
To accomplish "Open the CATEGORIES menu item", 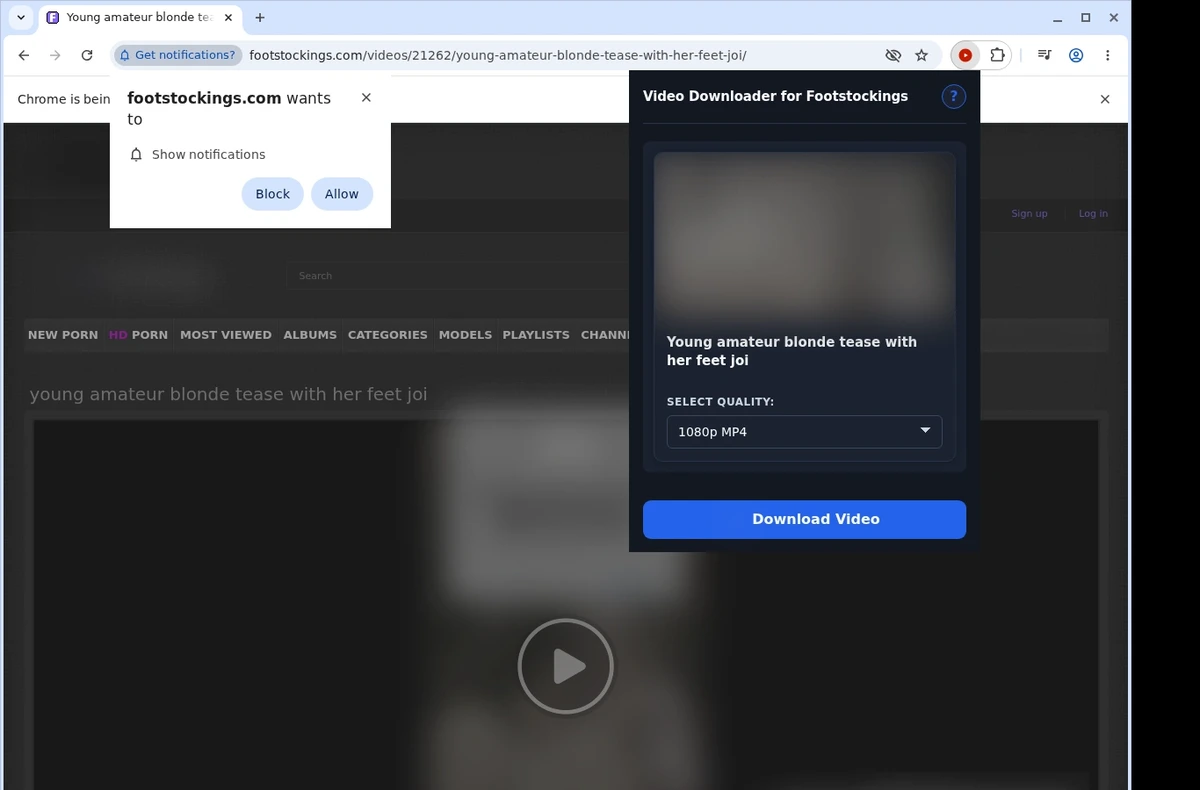I will (387, 335).
